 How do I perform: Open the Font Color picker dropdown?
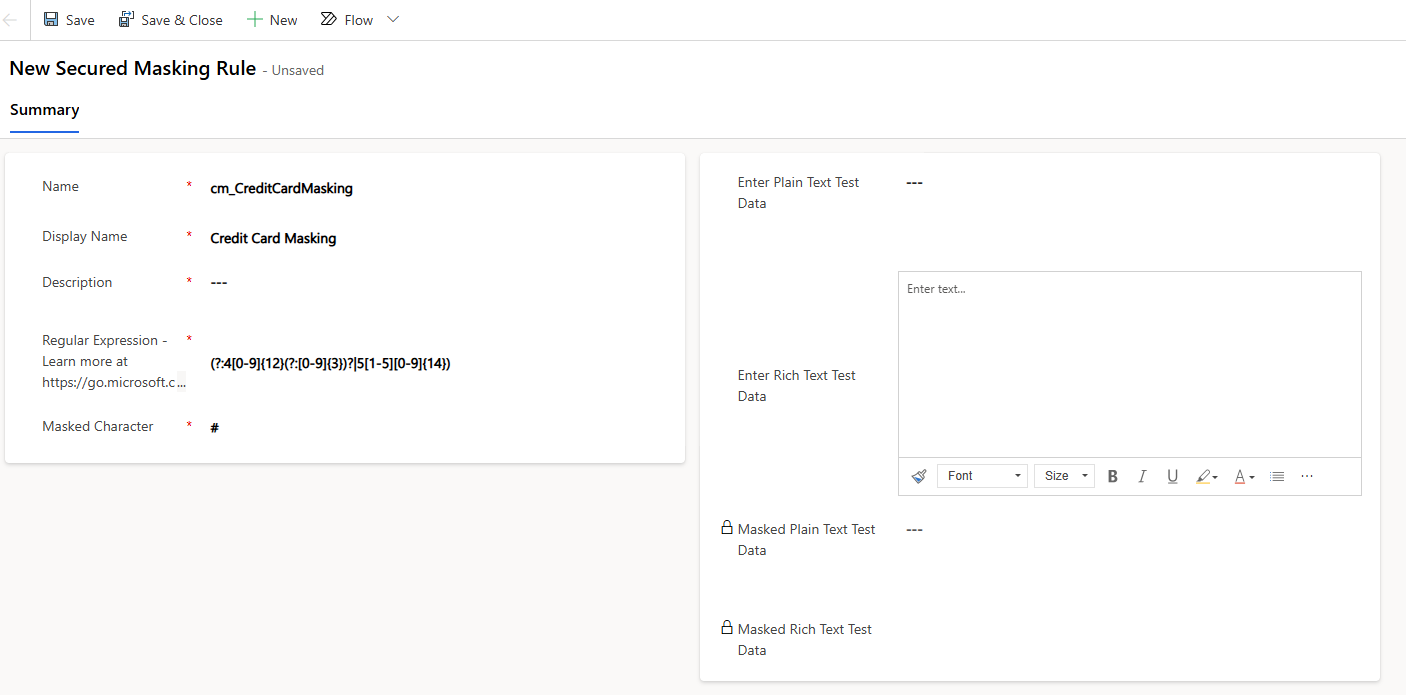coord(1243,476)
